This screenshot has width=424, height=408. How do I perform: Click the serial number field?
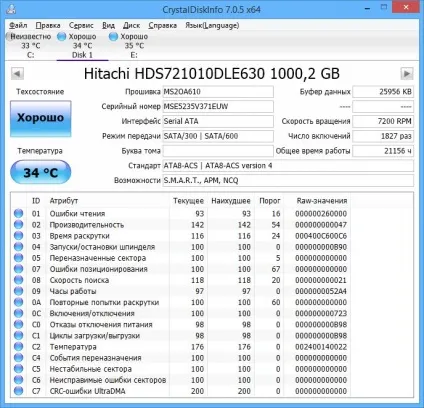[x=218, y=106]
